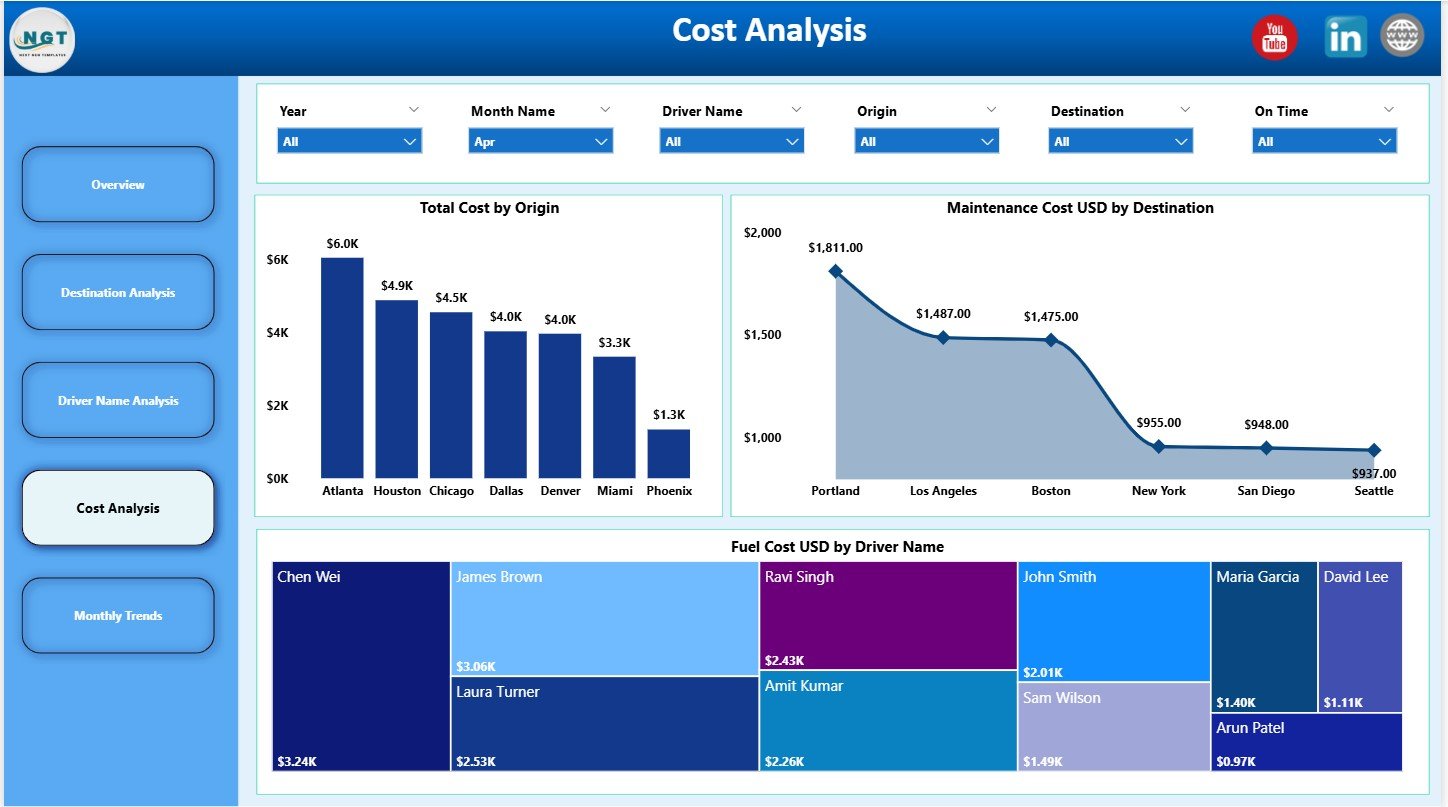Navigate to Destination Analysis
This screenshot has width=1448, height=807.
click(117, 292)
